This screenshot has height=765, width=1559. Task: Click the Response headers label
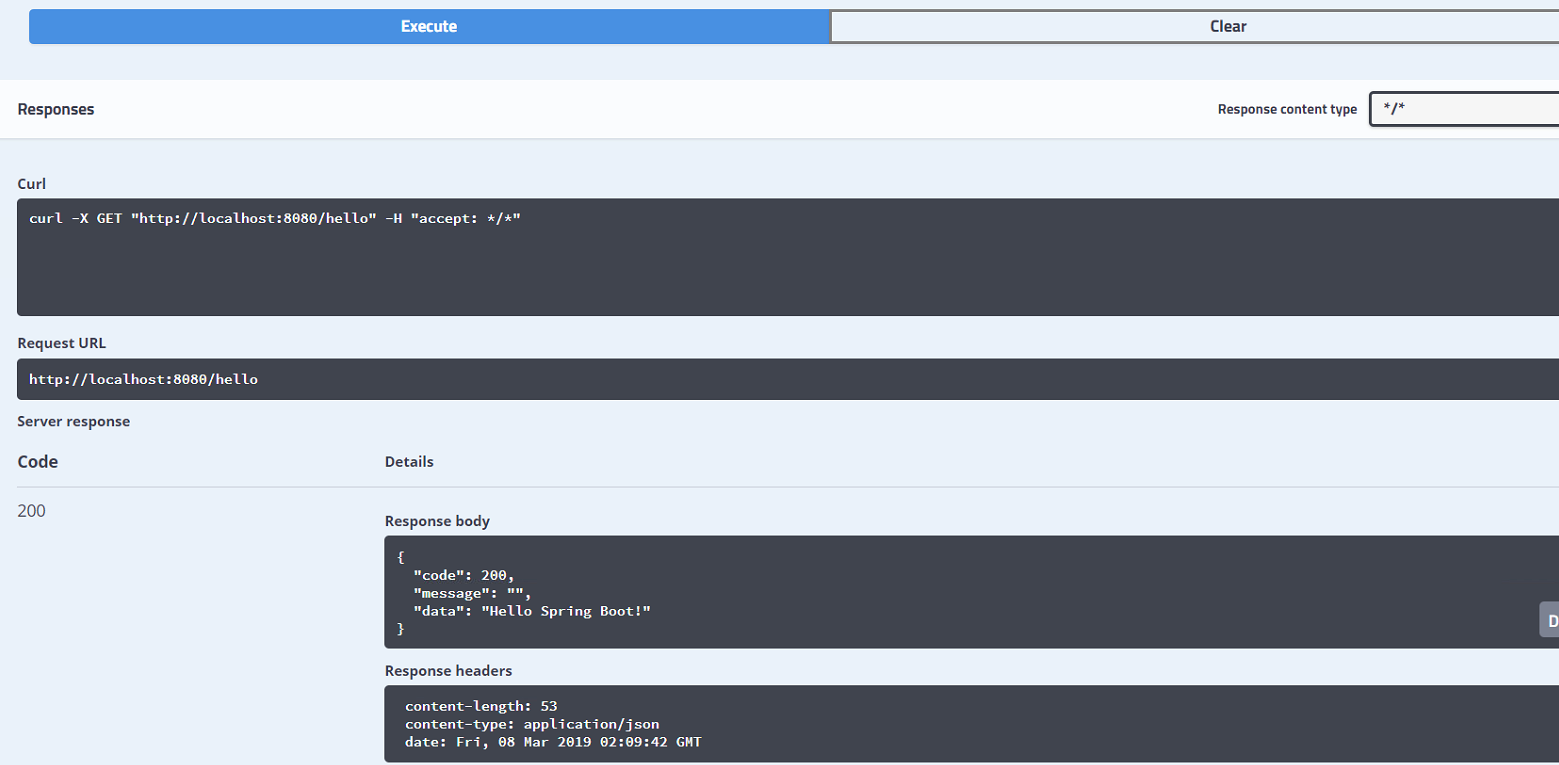[448, 671]
